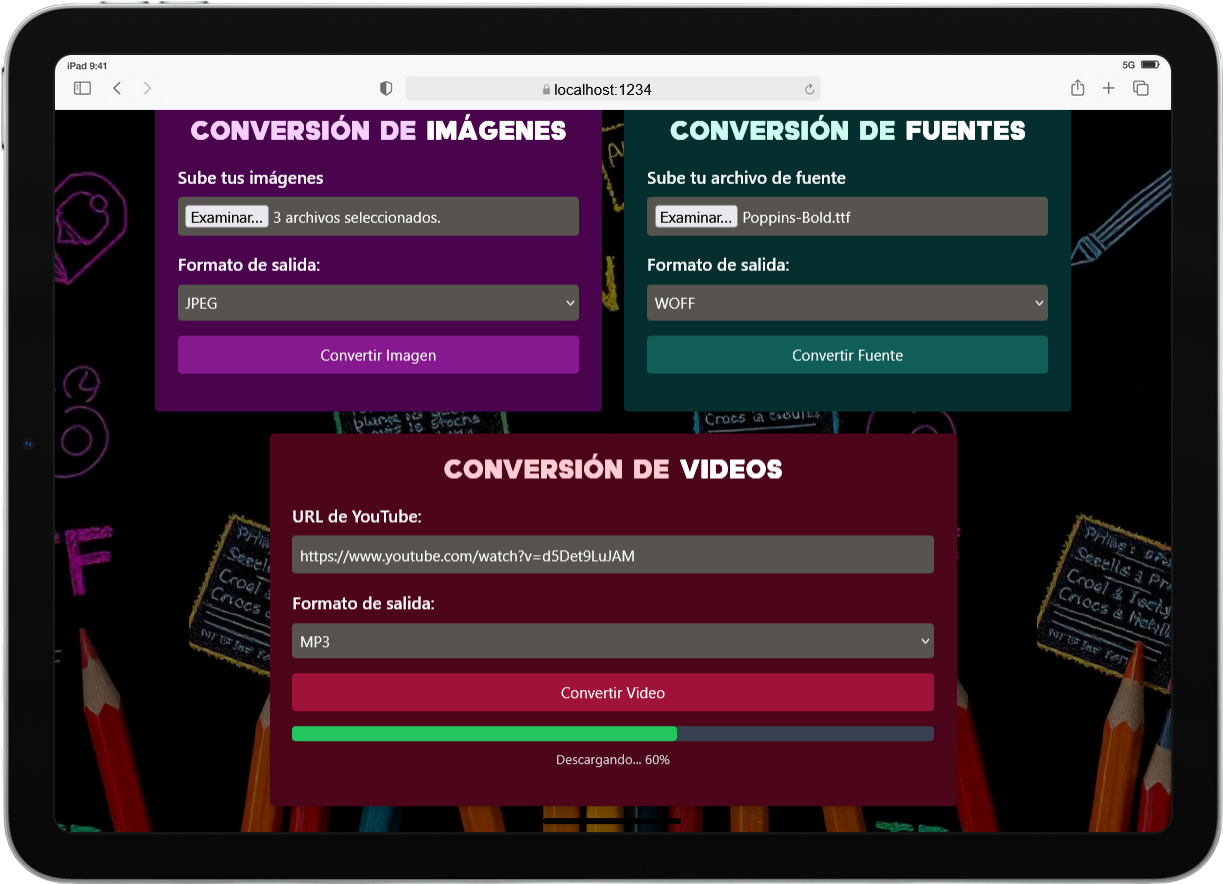Reload the page with the refresh icon
The width and height of the screenshot is (1223, 884).
tap(809, 90)
